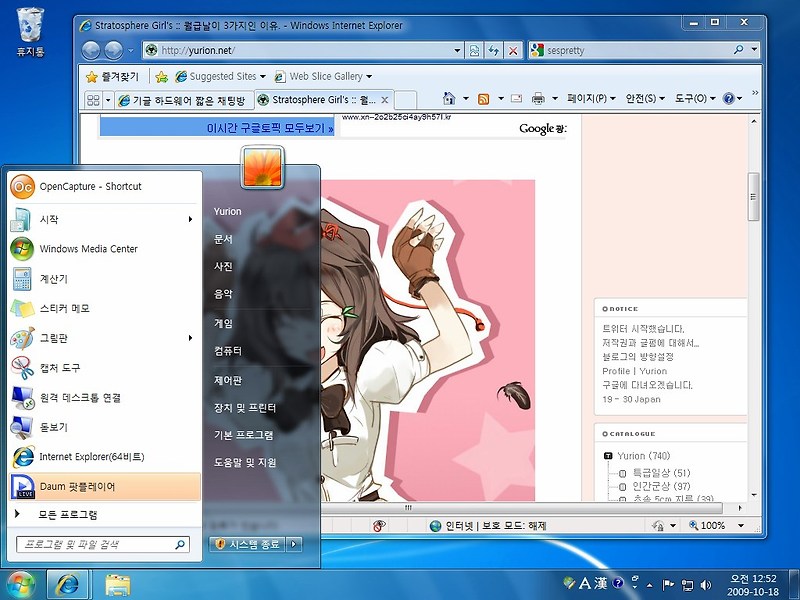Open shutdown options arrow
This screenshot has height=600, width=800.
pos(294,544)
